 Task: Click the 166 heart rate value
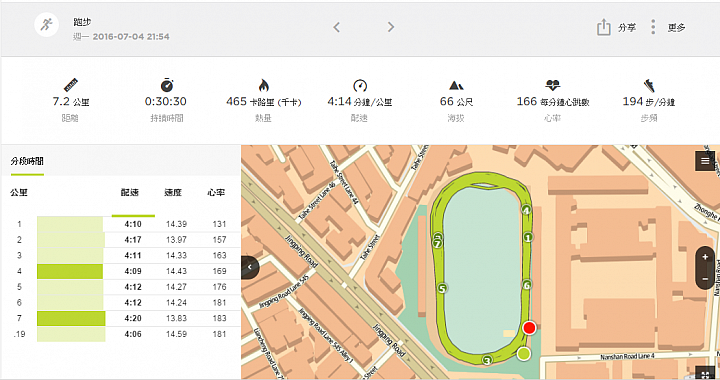pyautogui.click(x=553, y=101)
